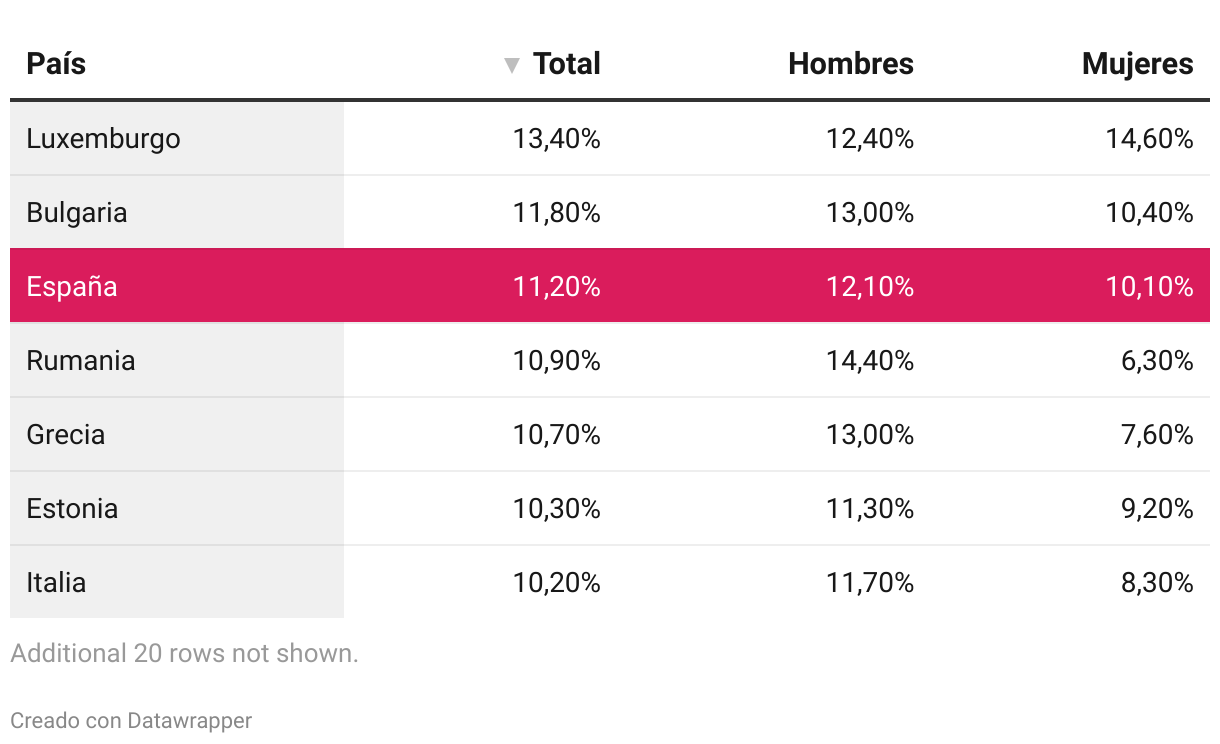Click the Luxemburgo country cell
Image resolution: width=1220 pixels, height=744 pixels.
tap(103, 138)
